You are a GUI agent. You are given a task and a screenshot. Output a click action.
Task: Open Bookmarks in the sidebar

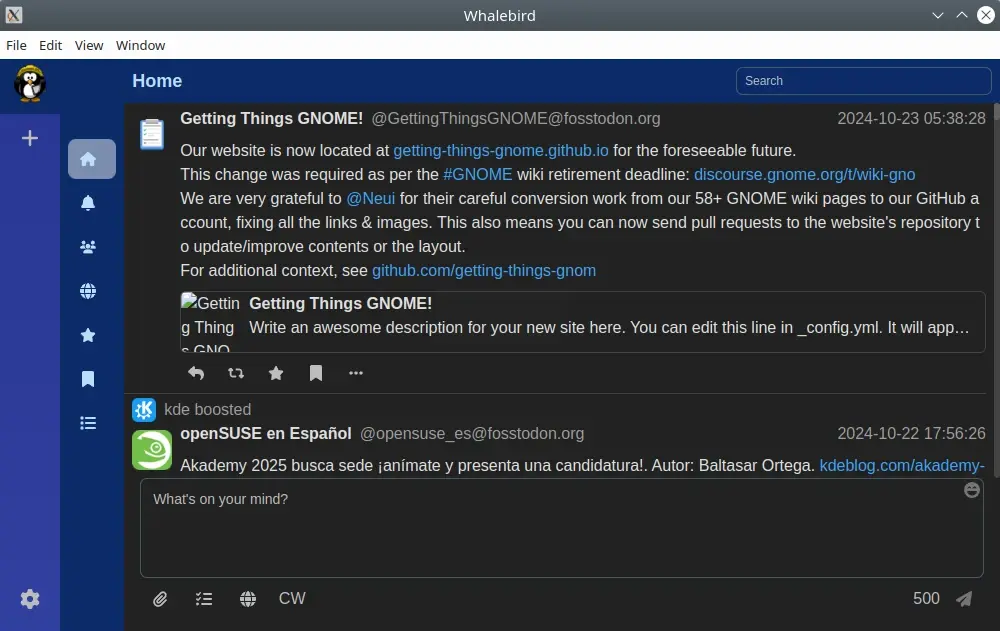coord(88,379)
